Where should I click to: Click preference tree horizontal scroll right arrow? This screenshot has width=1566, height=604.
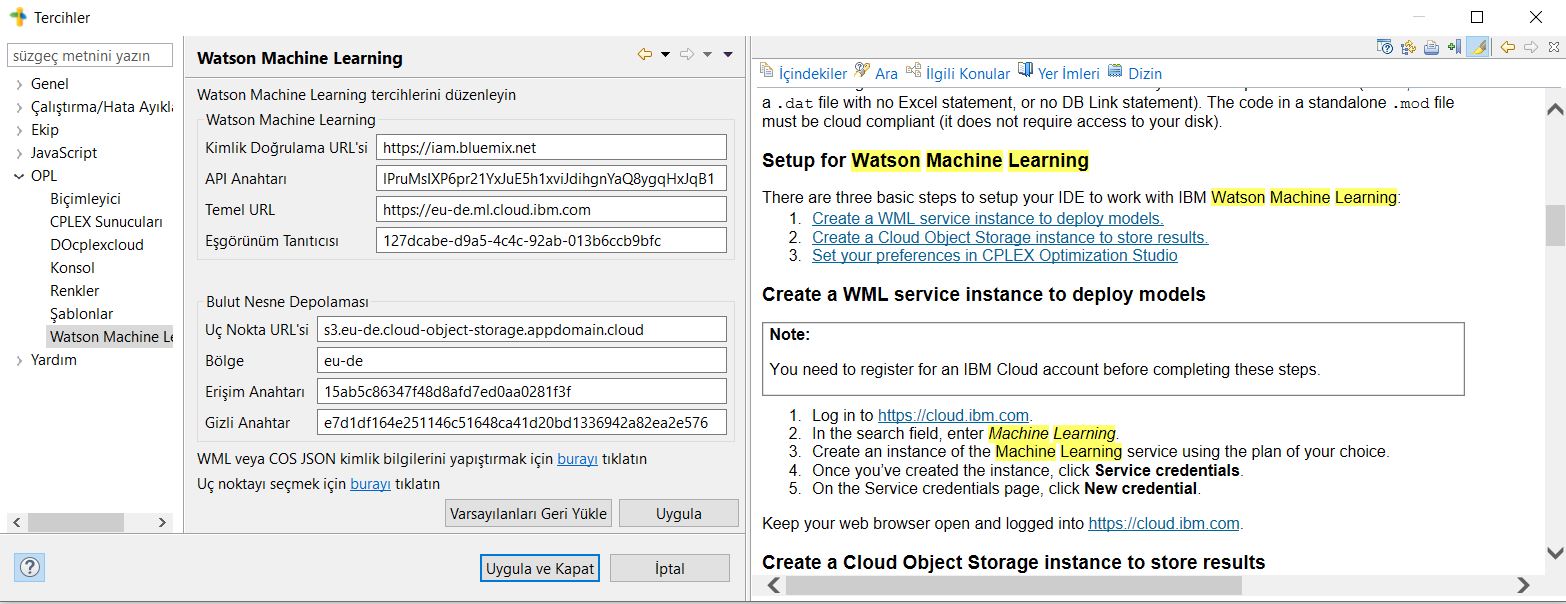pos(162,522)
